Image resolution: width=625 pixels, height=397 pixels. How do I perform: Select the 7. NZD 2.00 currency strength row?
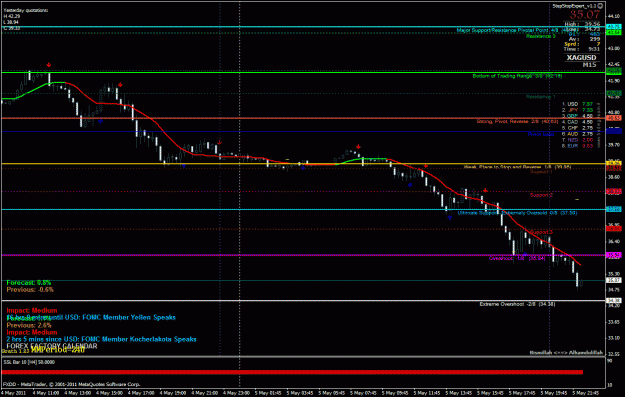click(578, 140)
